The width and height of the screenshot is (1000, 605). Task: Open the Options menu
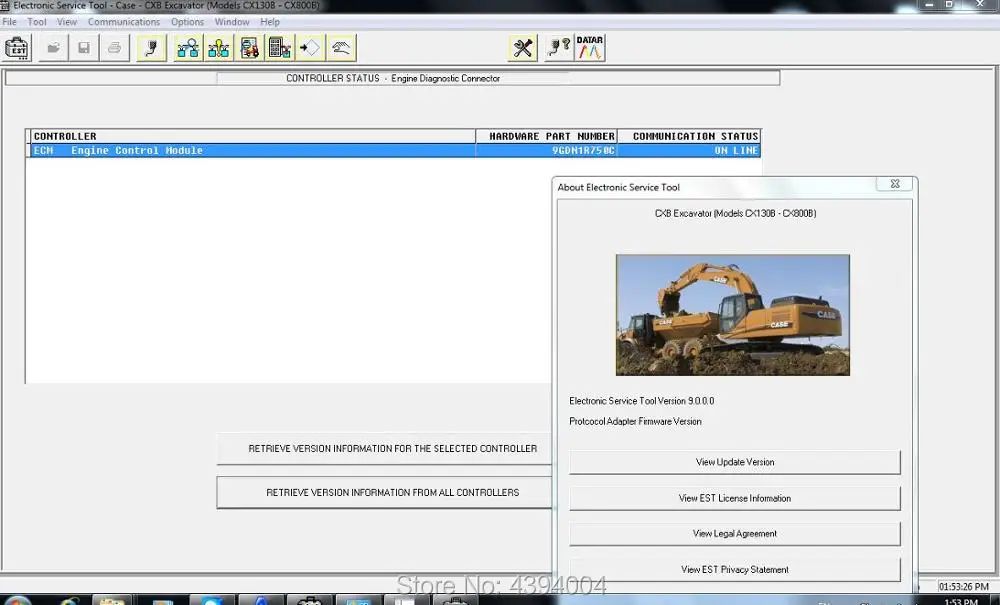188,22
